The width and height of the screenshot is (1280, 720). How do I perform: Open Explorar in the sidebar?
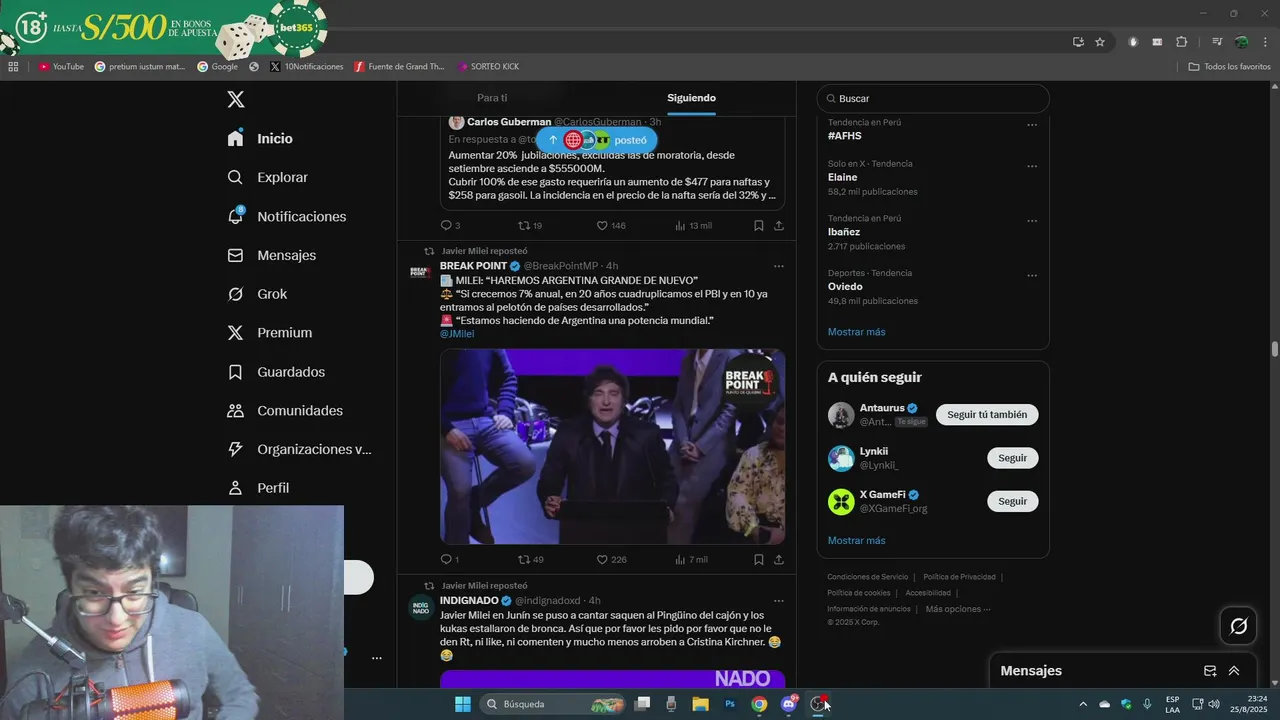click(268, 177)
